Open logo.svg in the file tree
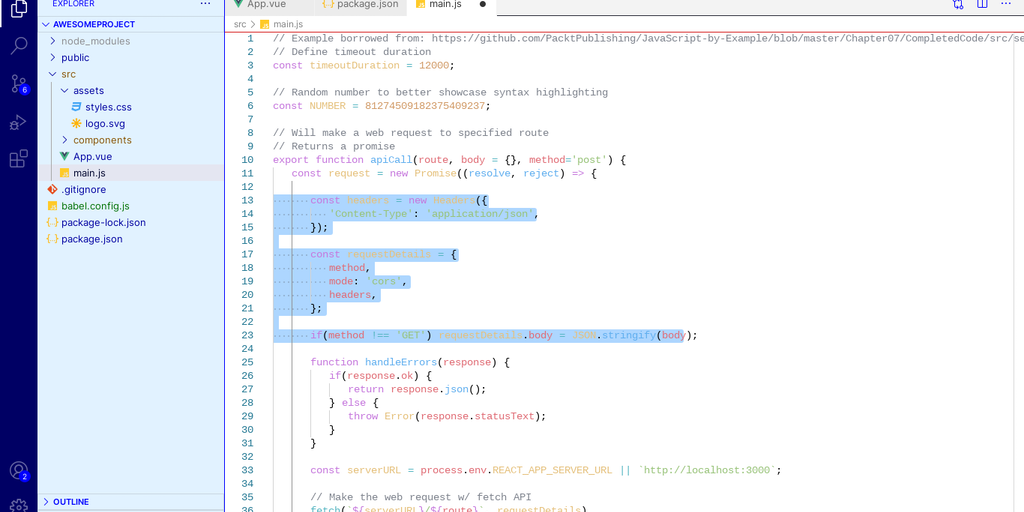 click(x=105, y=123)
